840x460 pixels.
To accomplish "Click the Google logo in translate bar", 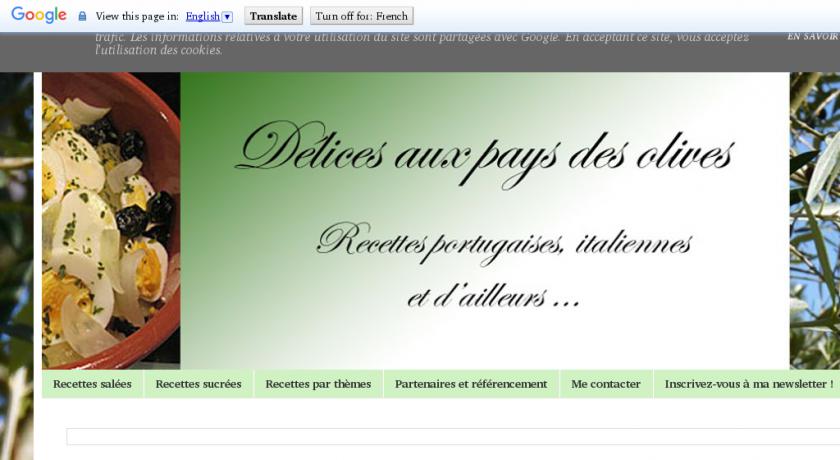I will pos(39,16).
